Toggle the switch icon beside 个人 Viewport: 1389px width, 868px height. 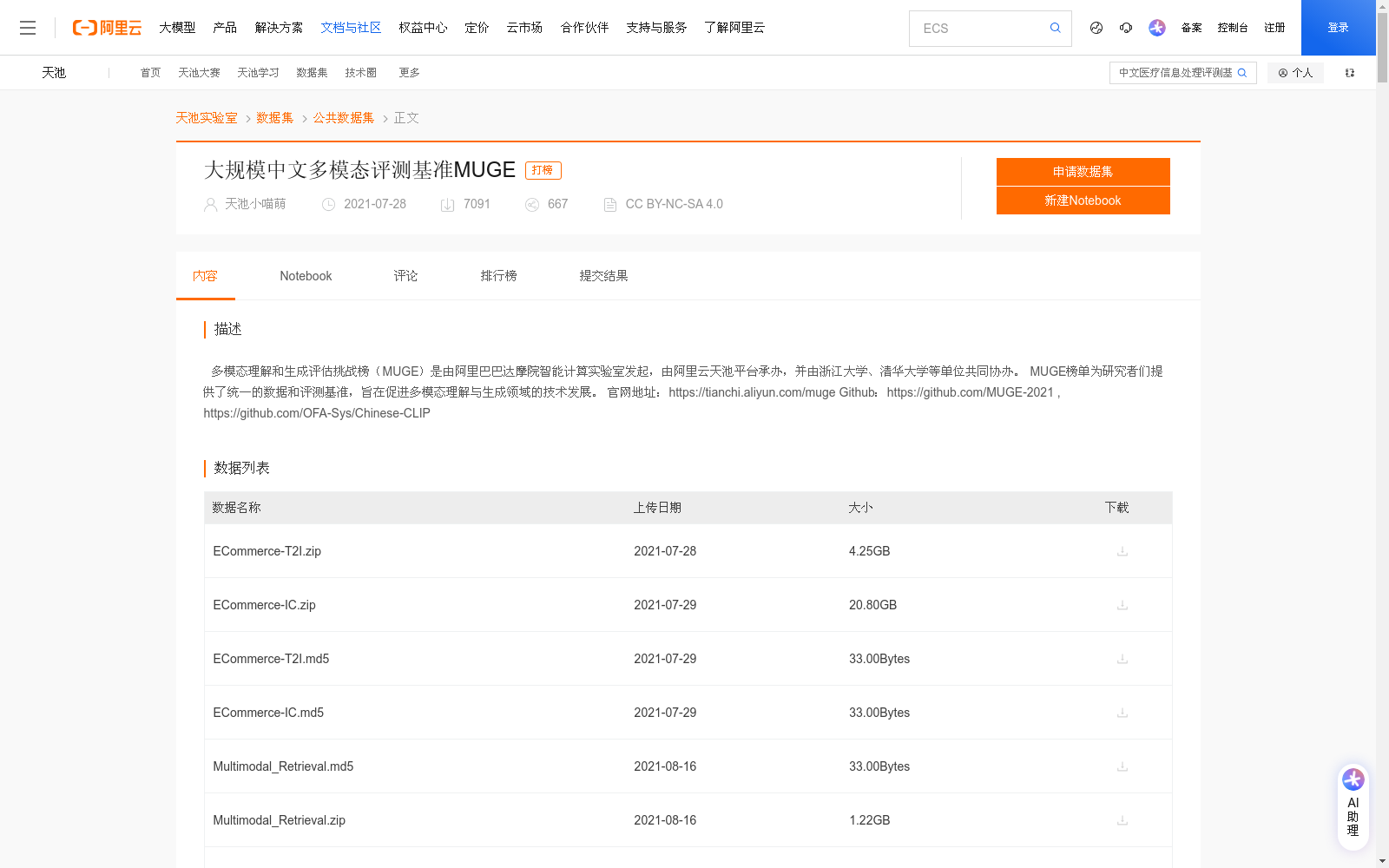coord(1349,72)
